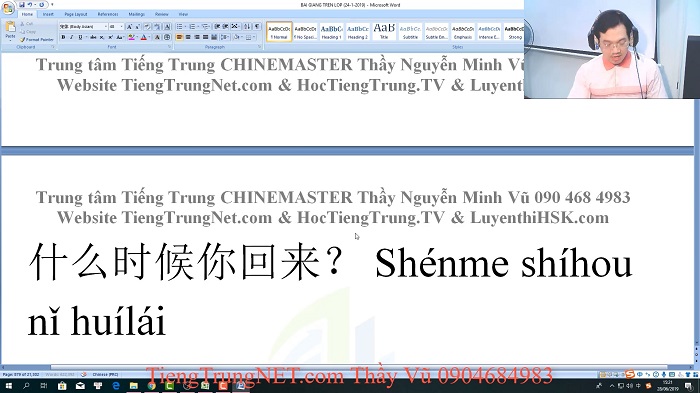700x393 pixels.
Task: Expand the Paste options arrow
Action: pyautogui.click(x=10, y=41)
